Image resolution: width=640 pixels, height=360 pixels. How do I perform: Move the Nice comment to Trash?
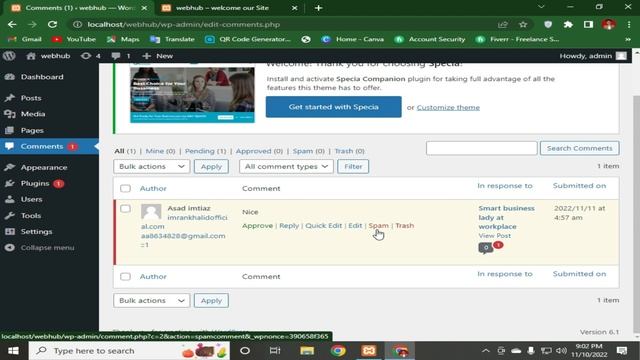point(404,226)
